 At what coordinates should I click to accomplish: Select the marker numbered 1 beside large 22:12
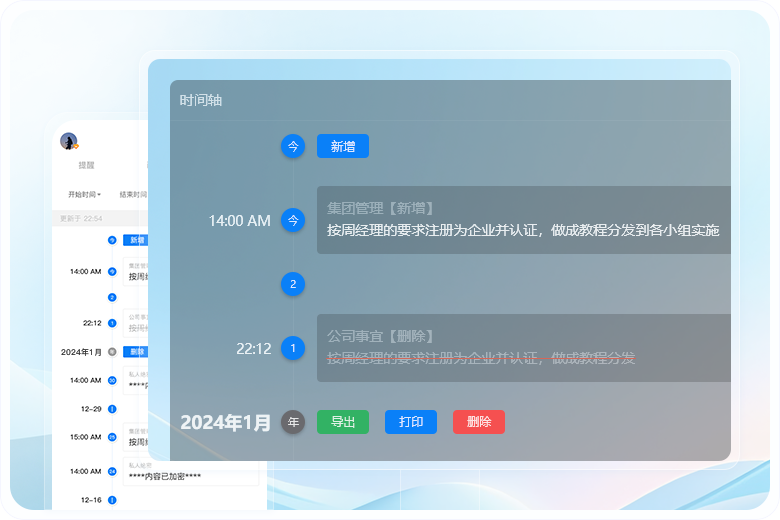[293, 348]
